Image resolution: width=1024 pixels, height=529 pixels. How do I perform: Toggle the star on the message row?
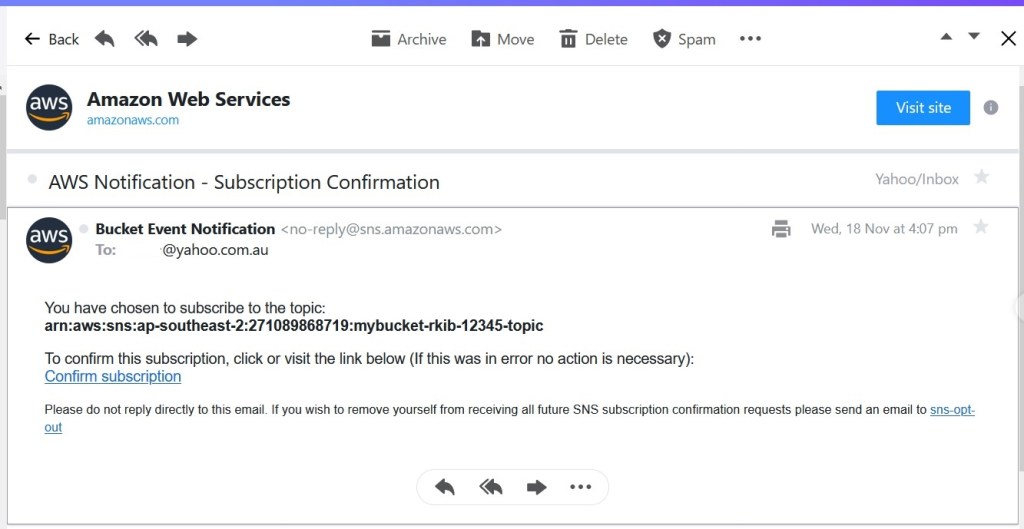pos(981,227)
